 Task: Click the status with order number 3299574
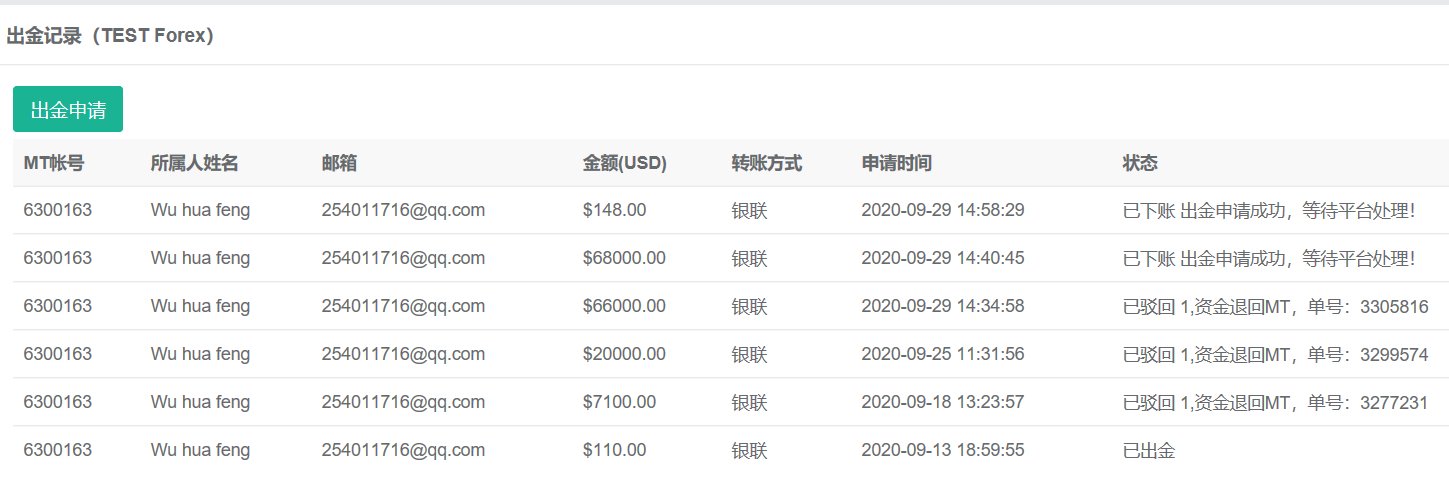tap(1275, 354)
